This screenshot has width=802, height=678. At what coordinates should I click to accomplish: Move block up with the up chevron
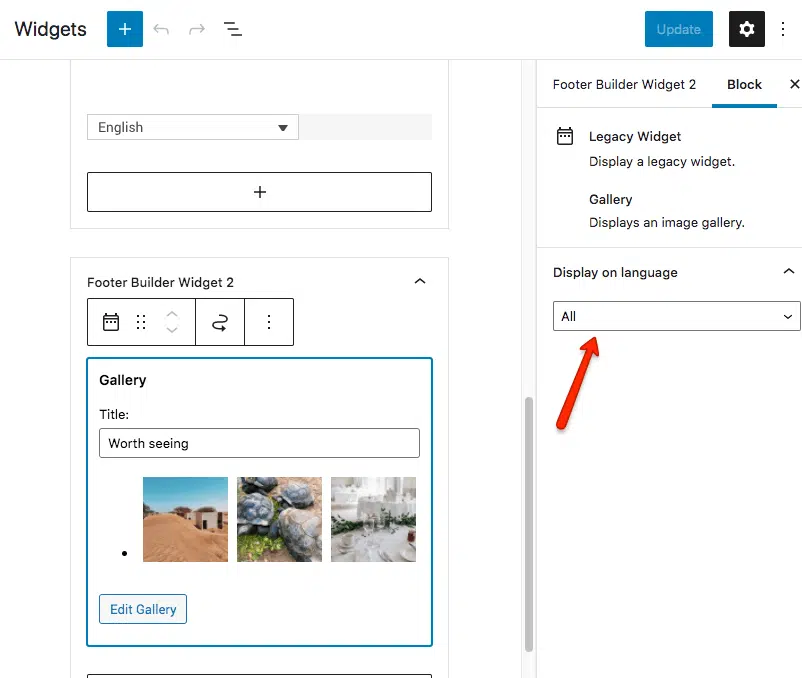click(172, 313)
